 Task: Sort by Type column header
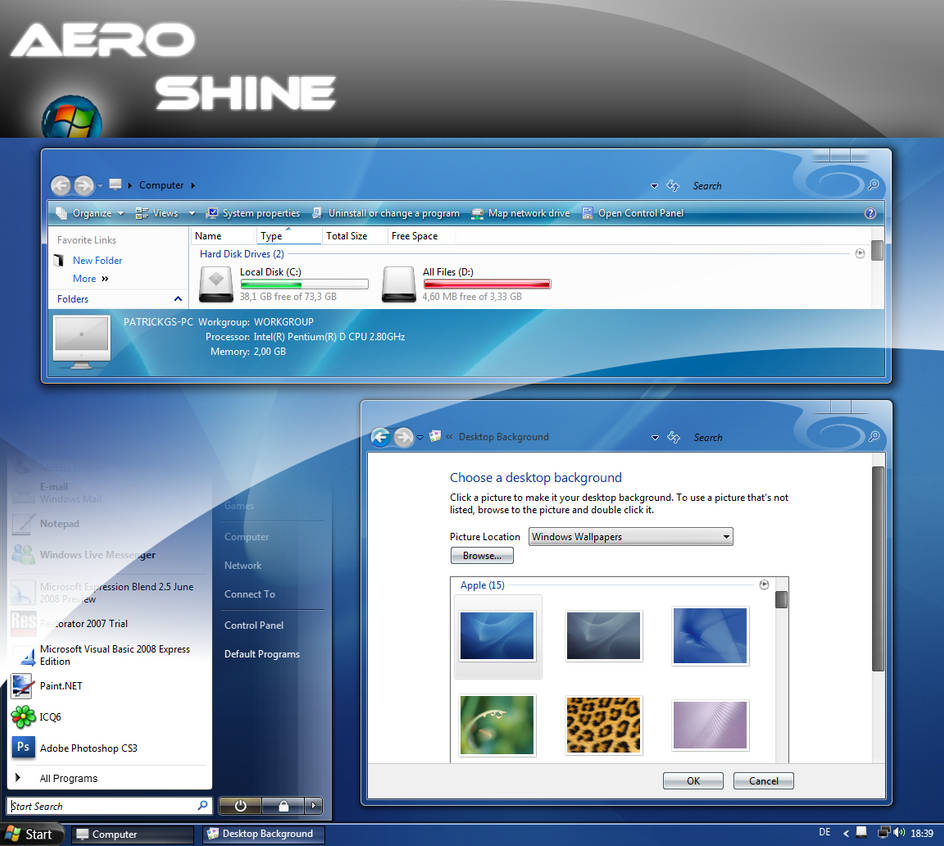(288, 236)
